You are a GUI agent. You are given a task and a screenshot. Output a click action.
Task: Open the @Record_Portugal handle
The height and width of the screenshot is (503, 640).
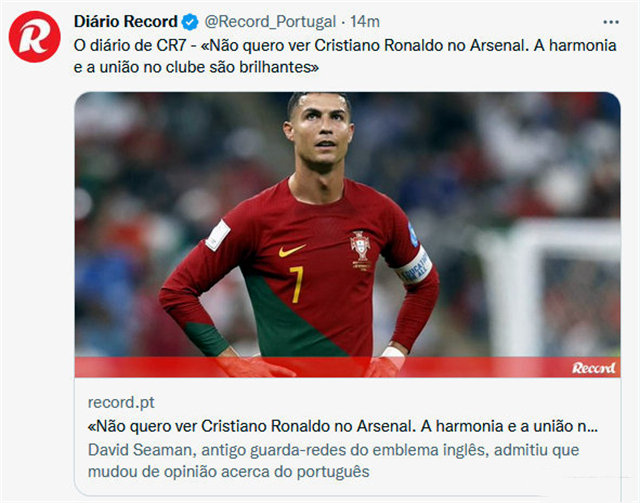tap(270, 22)
